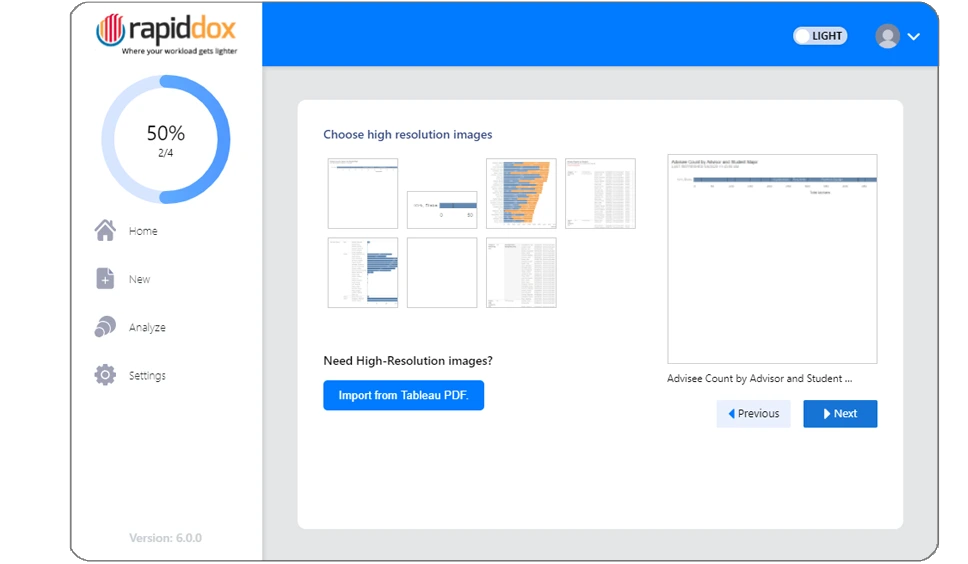Select the orange and blue bar chart thumbnail
968x564 pixels.
point(521,193)
